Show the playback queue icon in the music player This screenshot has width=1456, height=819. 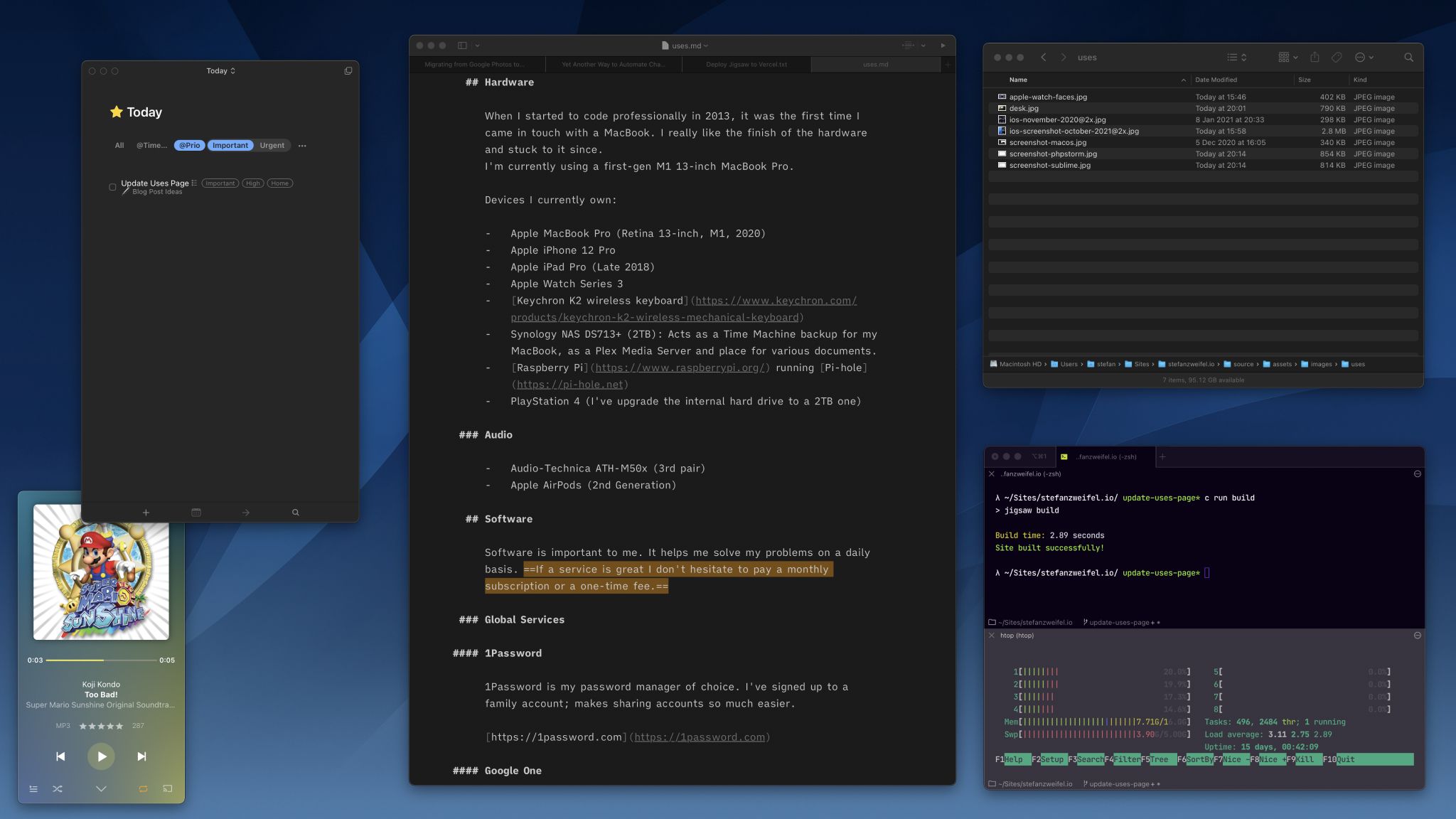(33, 788)
